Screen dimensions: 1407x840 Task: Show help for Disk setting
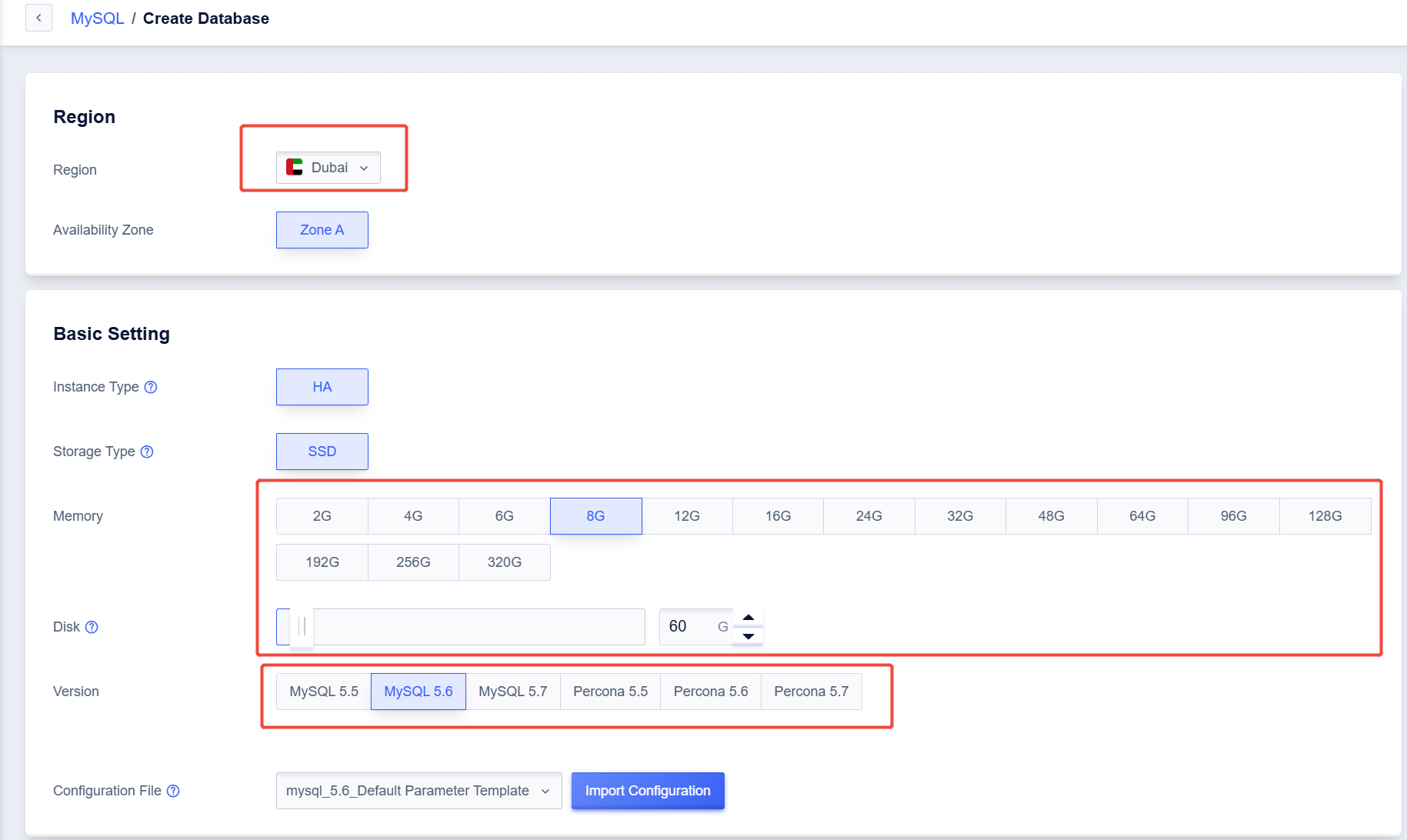(x=92, y=627)
